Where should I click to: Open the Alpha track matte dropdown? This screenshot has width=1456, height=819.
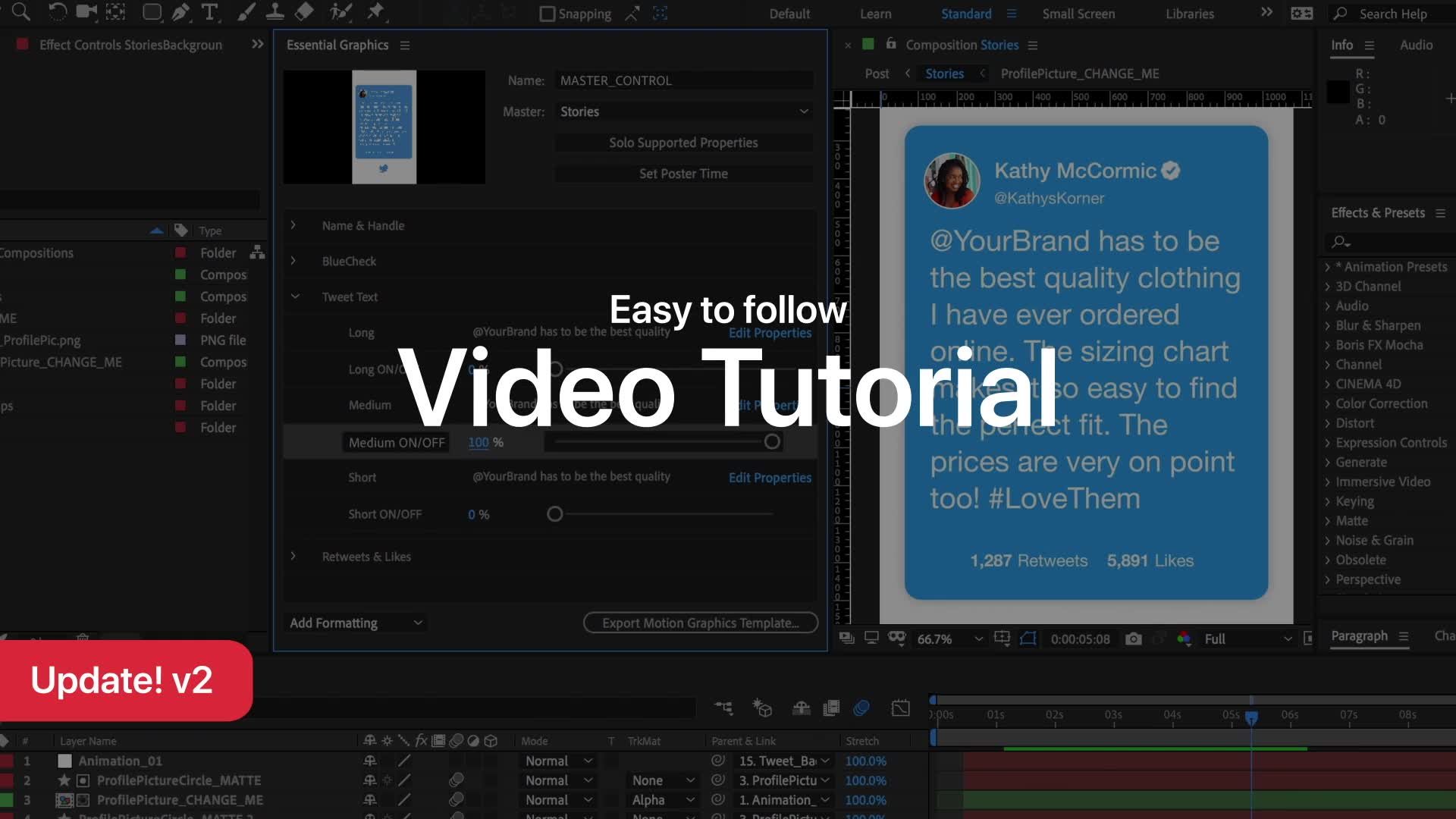click(663, 800)
